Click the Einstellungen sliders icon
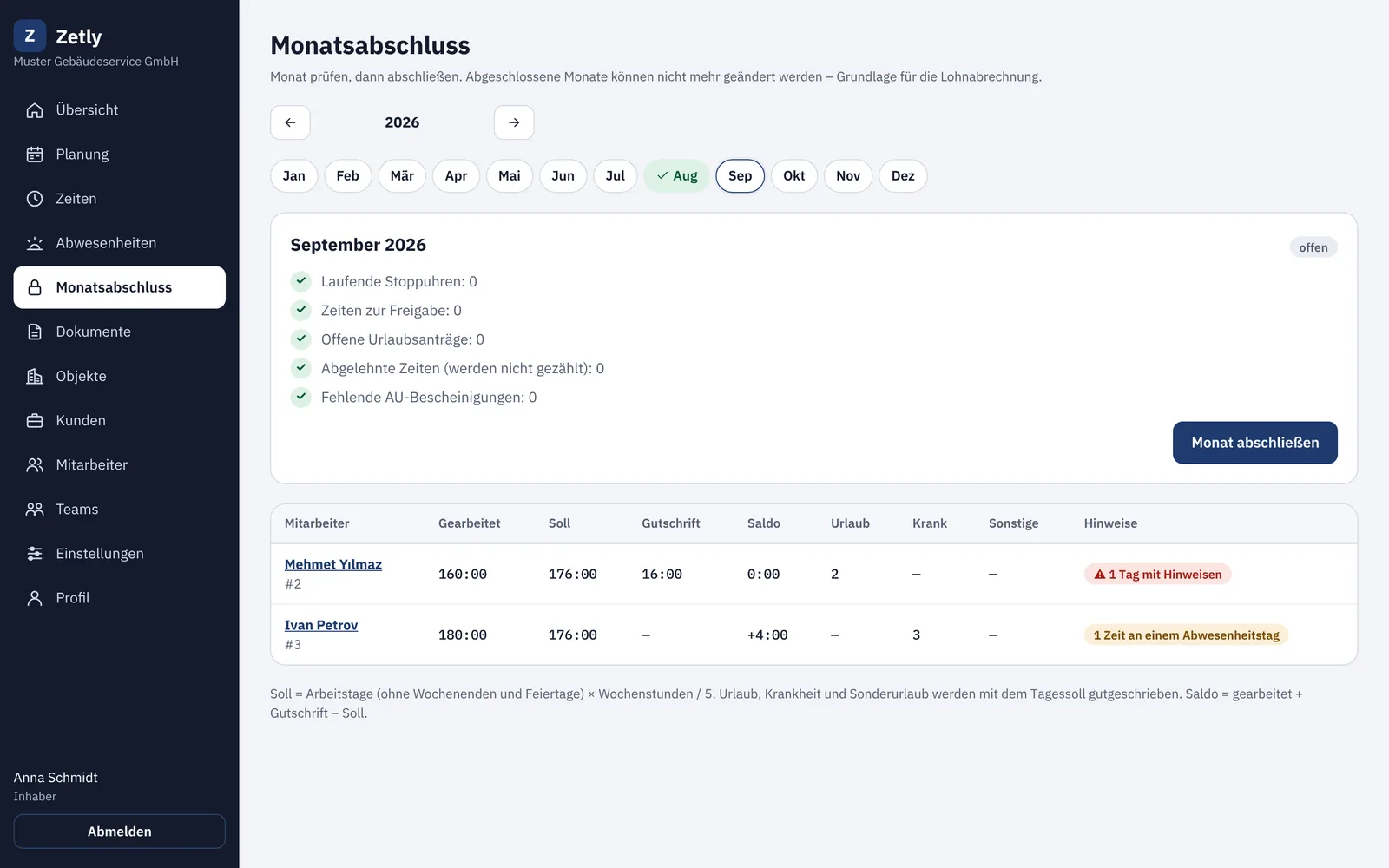 pos(35,553)
